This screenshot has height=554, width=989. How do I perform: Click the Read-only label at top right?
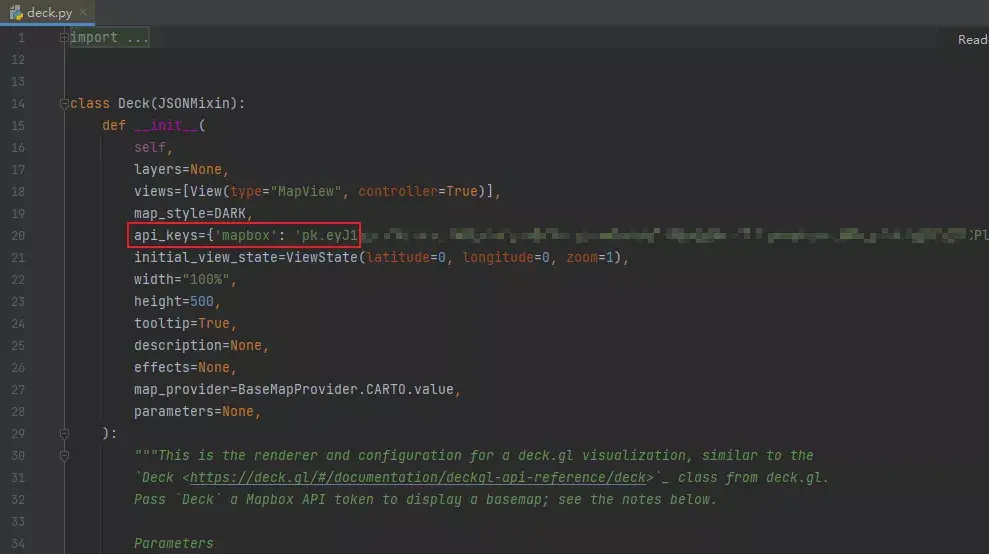point(973,40)
